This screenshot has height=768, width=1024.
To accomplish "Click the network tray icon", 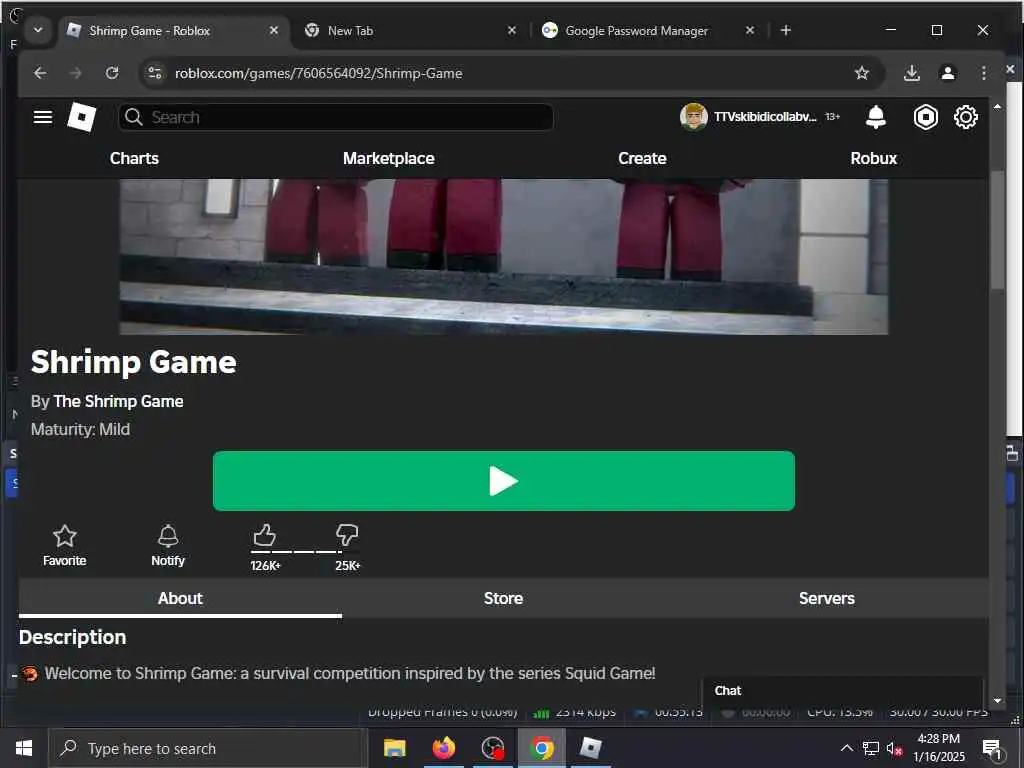I will [x=871, y=748].
